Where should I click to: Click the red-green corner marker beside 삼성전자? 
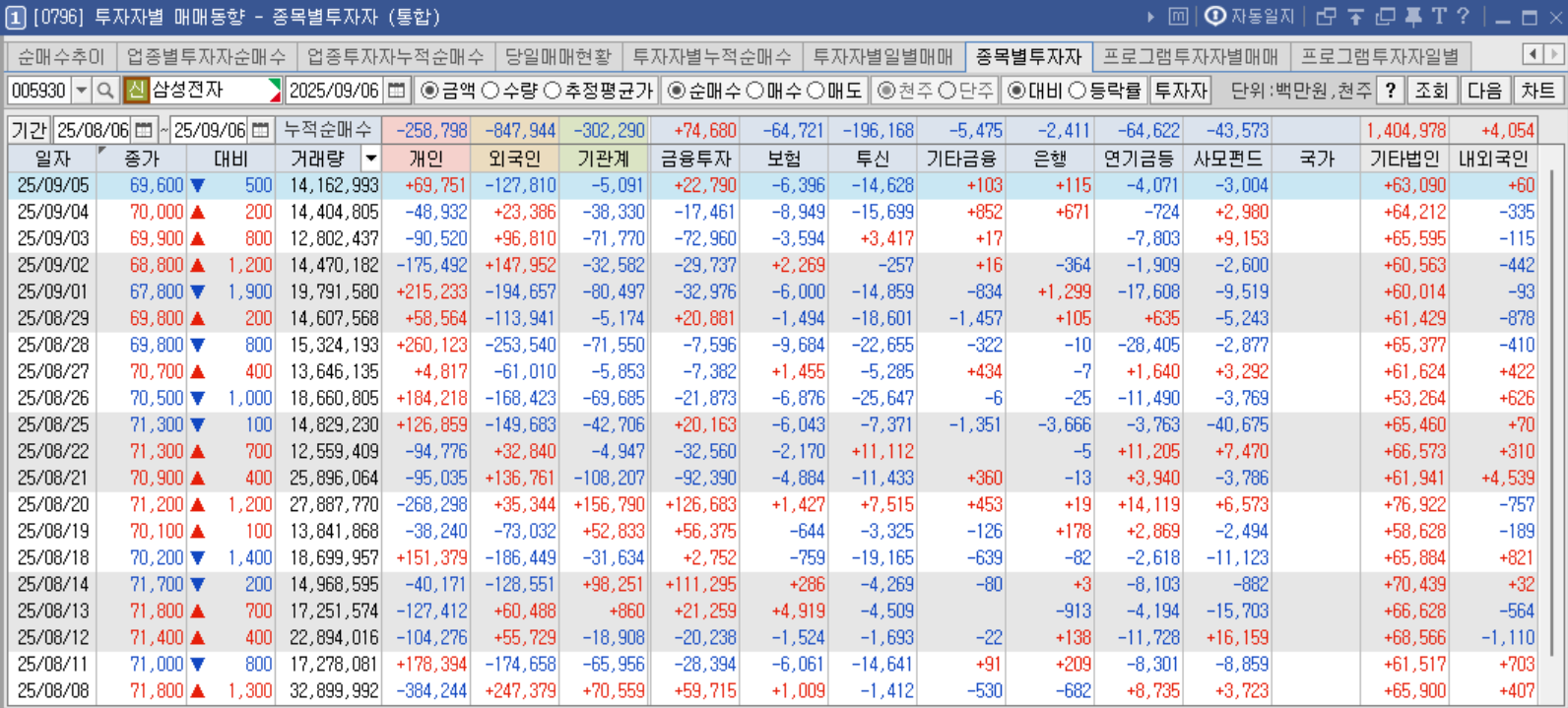(275, 91)
